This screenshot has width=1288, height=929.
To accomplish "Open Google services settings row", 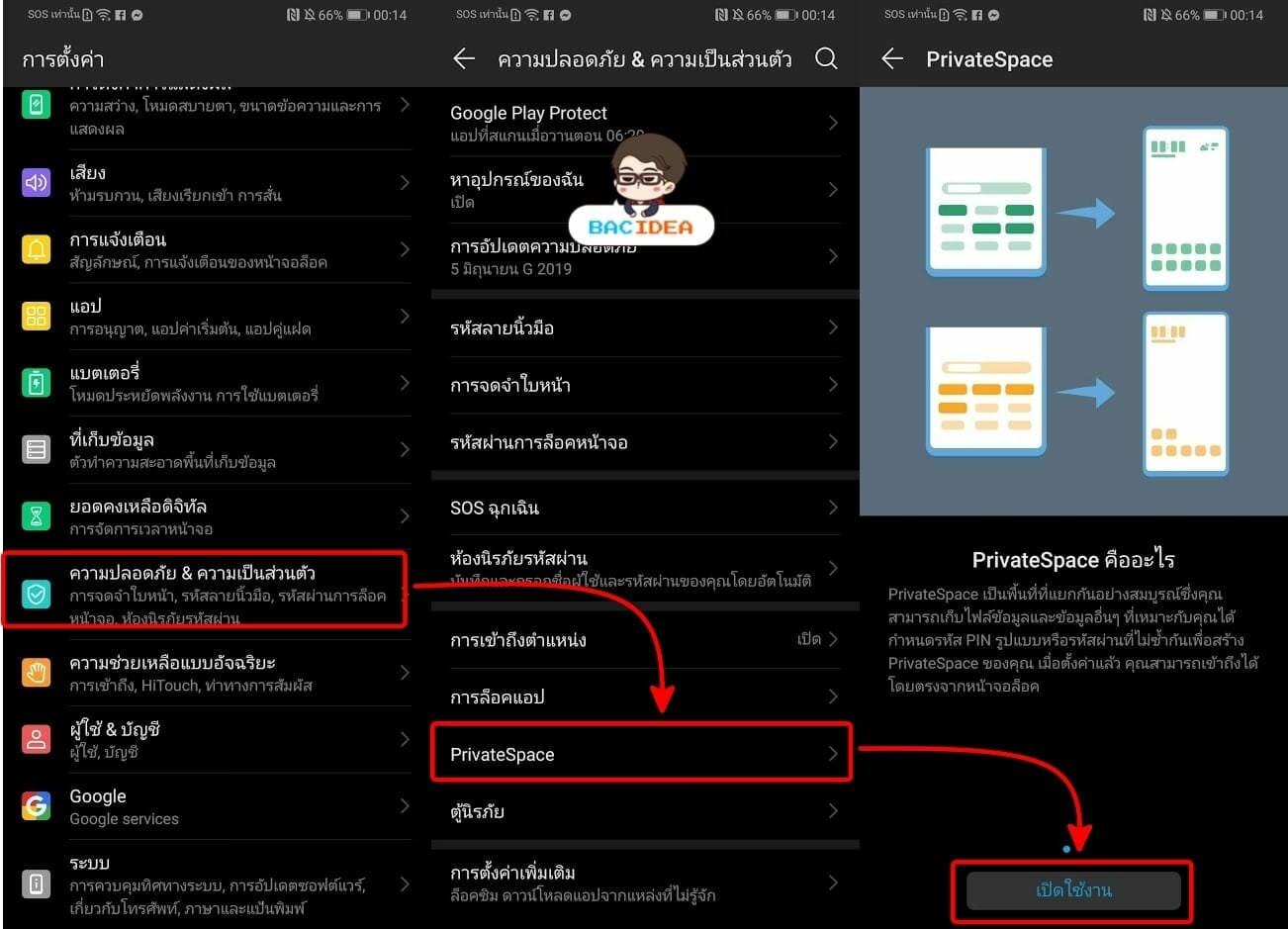I will click(216, 806).
